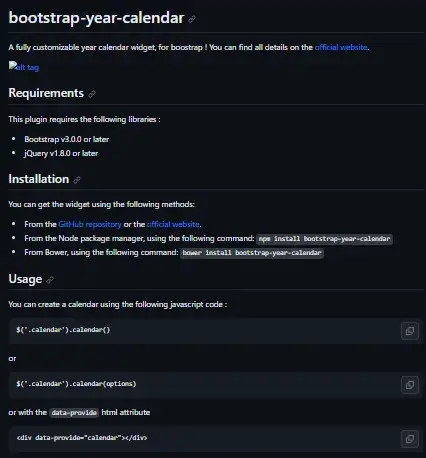Click 'You can get the widget' sentence
Image resolution: width=426 pixels, height=458 pixels.
click(x=102, y=204)
